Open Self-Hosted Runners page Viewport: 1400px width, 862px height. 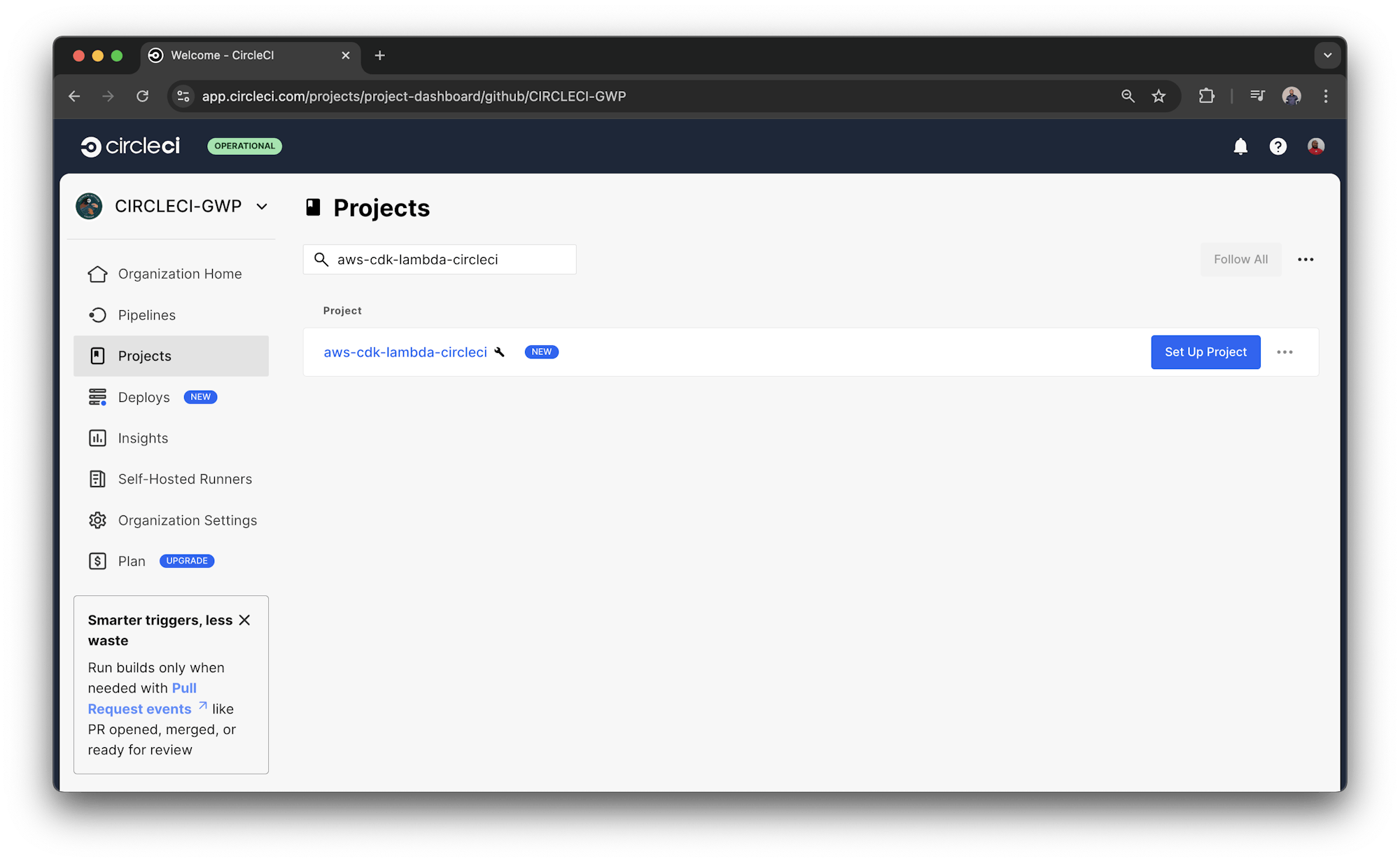pos(185,478)
